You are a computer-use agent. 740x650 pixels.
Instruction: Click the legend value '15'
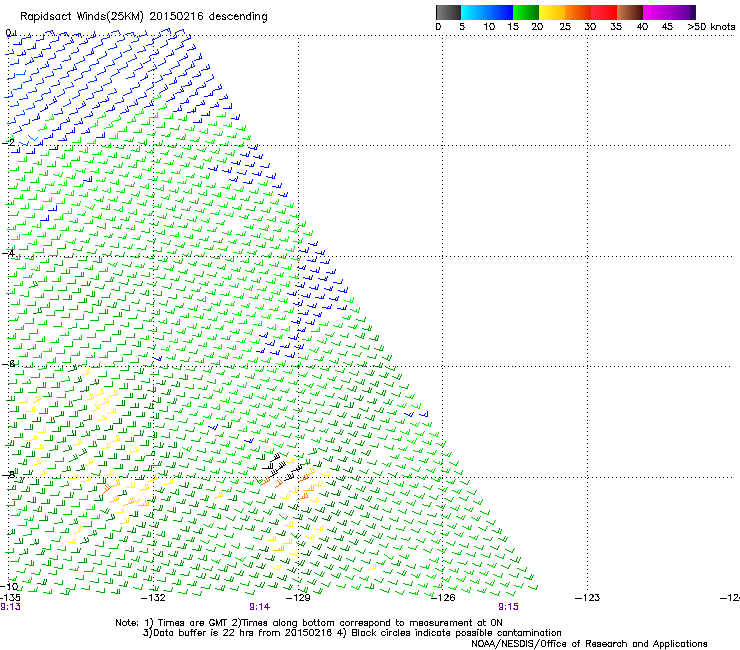(513, 27)
